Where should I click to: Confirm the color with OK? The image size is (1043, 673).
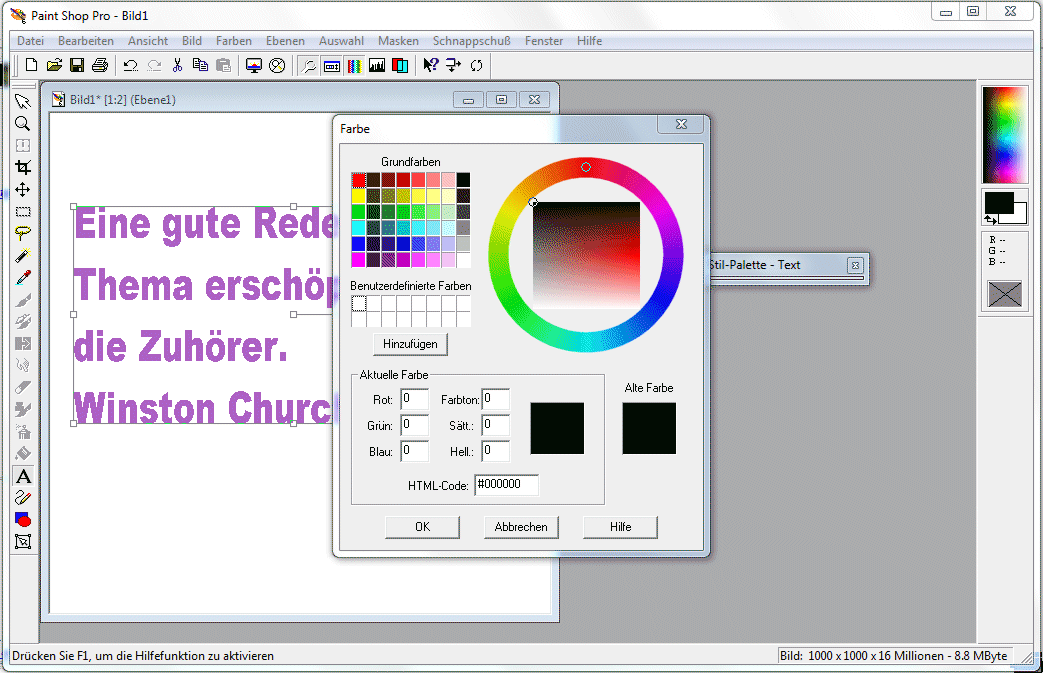point(422,527)
